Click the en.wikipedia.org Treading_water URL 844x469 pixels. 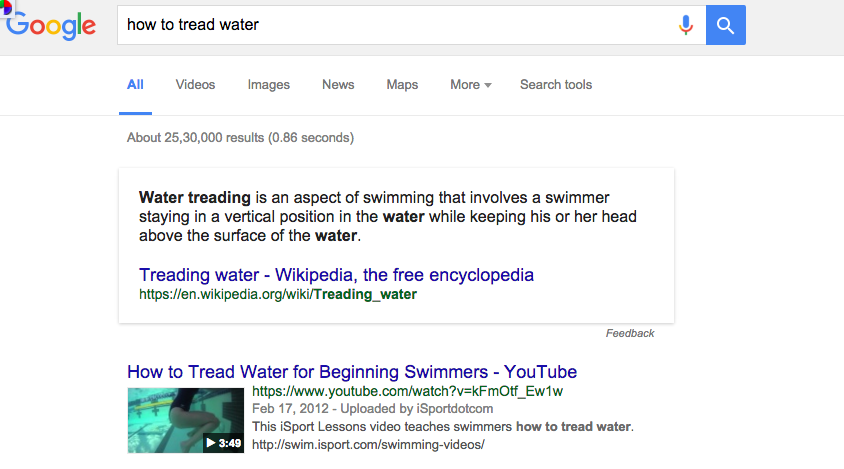pyautogui.click(x=278, y=295)
